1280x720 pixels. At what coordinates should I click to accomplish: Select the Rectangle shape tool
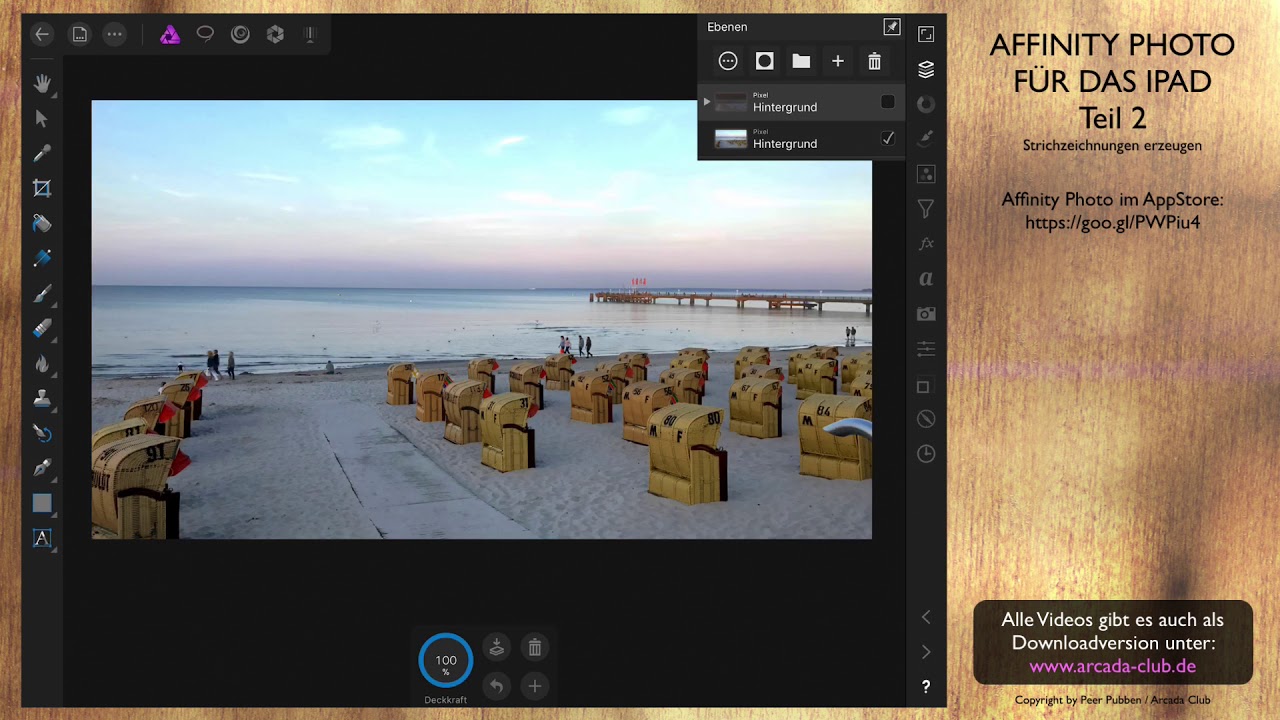(x=42, y=503)
